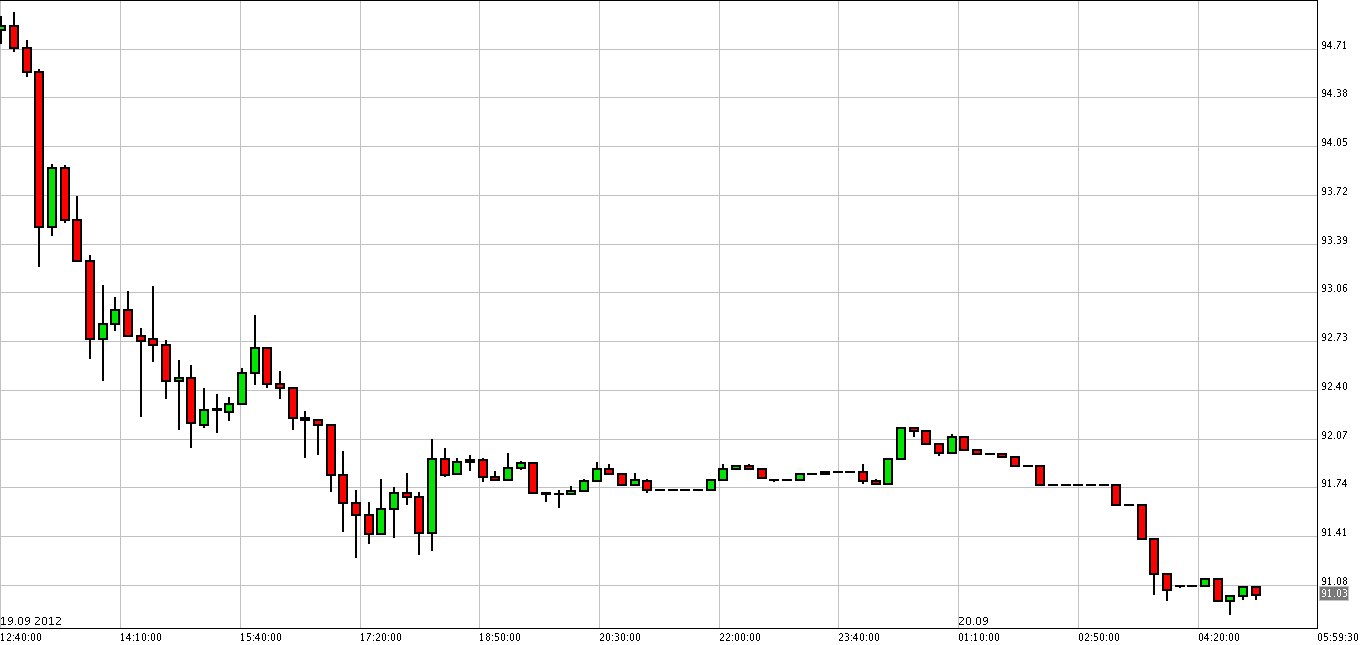Viewport: 1363px width, 645px height.
Task: Click the 20.09 date label
Action: pos(973,621)
